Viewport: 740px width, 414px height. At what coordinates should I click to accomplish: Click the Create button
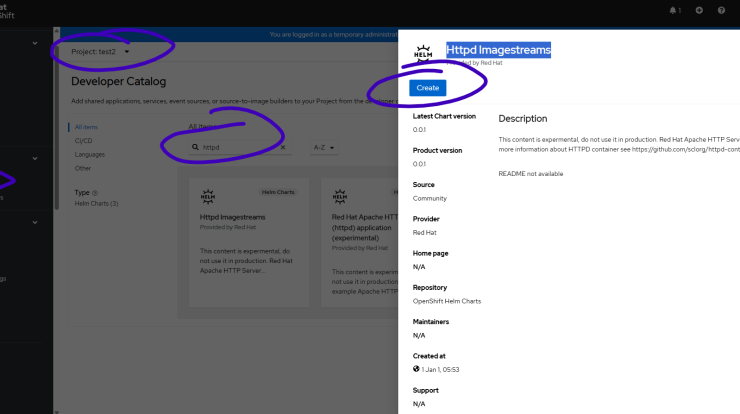click(428, 88)
